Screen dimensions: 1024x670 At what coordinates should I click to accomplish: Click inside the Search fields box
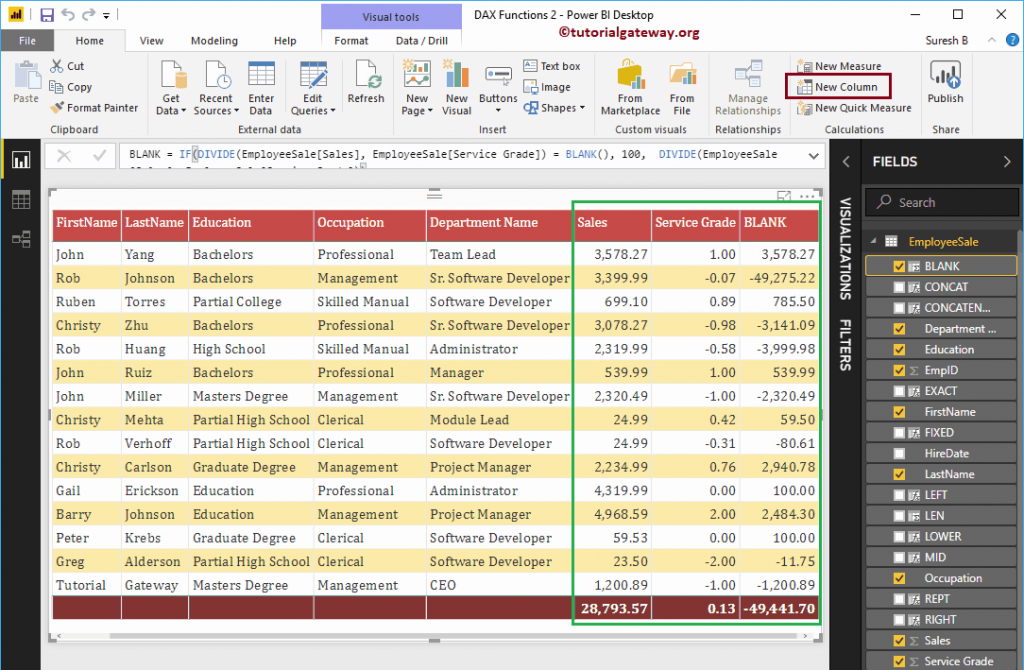click(941, 201)
